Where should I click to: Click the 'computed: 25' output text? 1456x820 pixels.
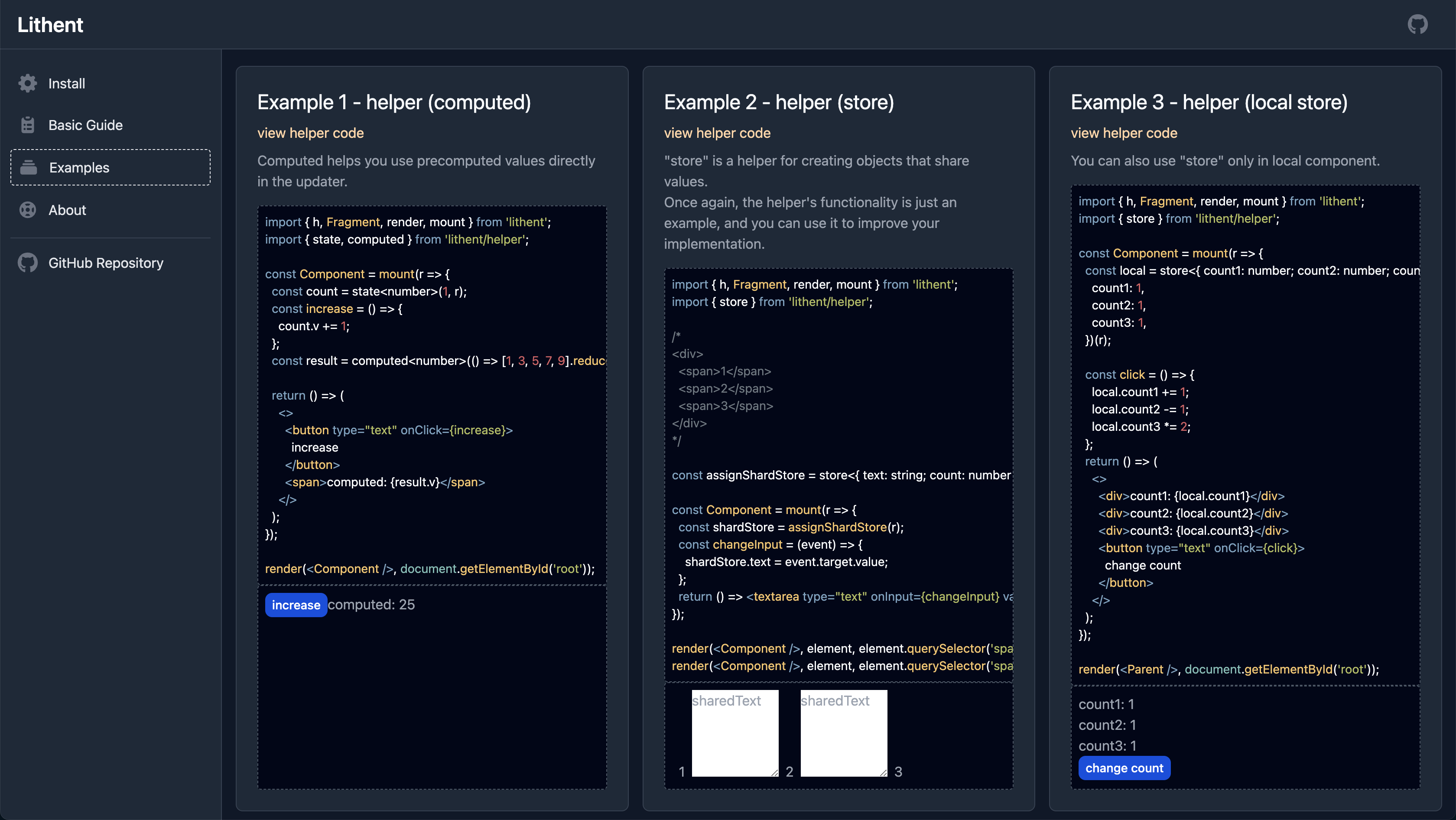pyautogui.click(x=371, y=605)
